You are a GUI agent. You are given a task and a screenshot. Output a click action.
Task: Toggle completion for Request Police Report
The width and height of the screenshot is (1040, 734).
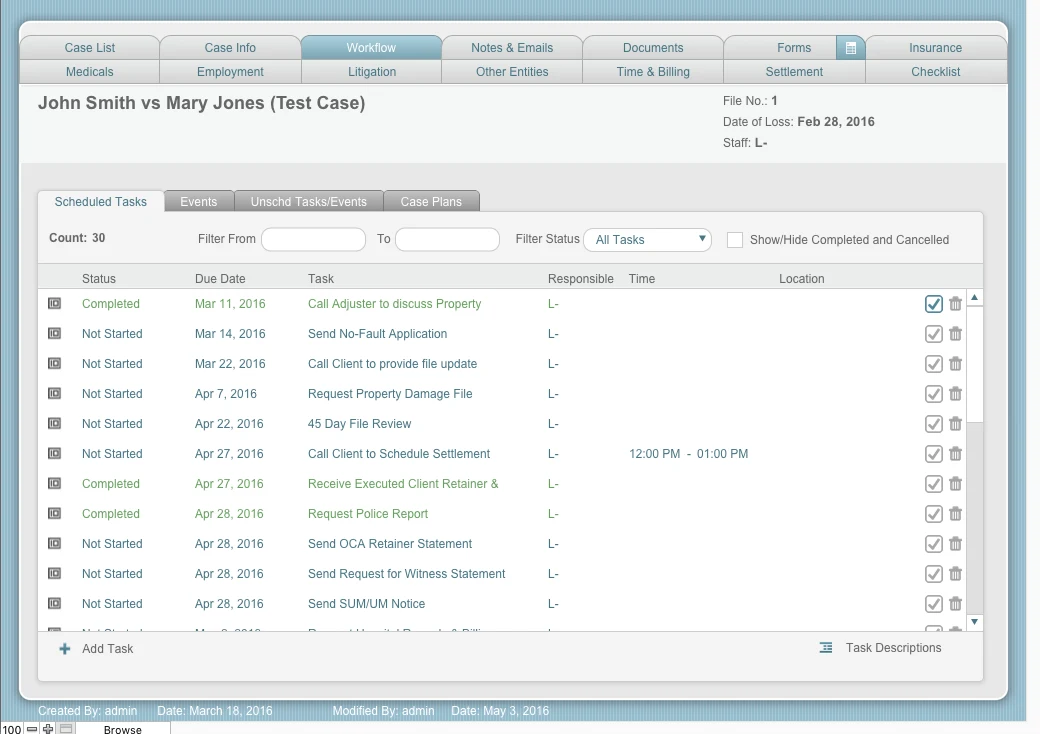coord(933,513)
